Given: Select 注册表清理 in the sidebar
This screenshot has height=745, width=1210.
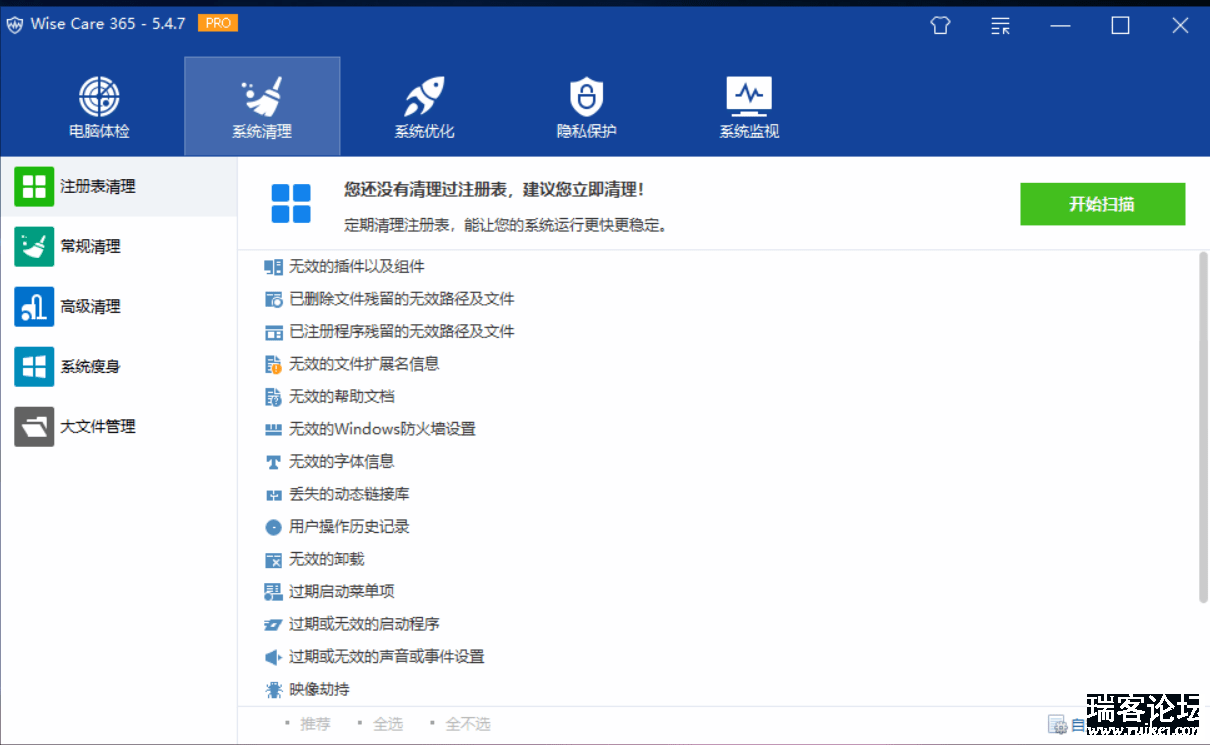Looking at the screenshot, I should click(x=118, y=186).
